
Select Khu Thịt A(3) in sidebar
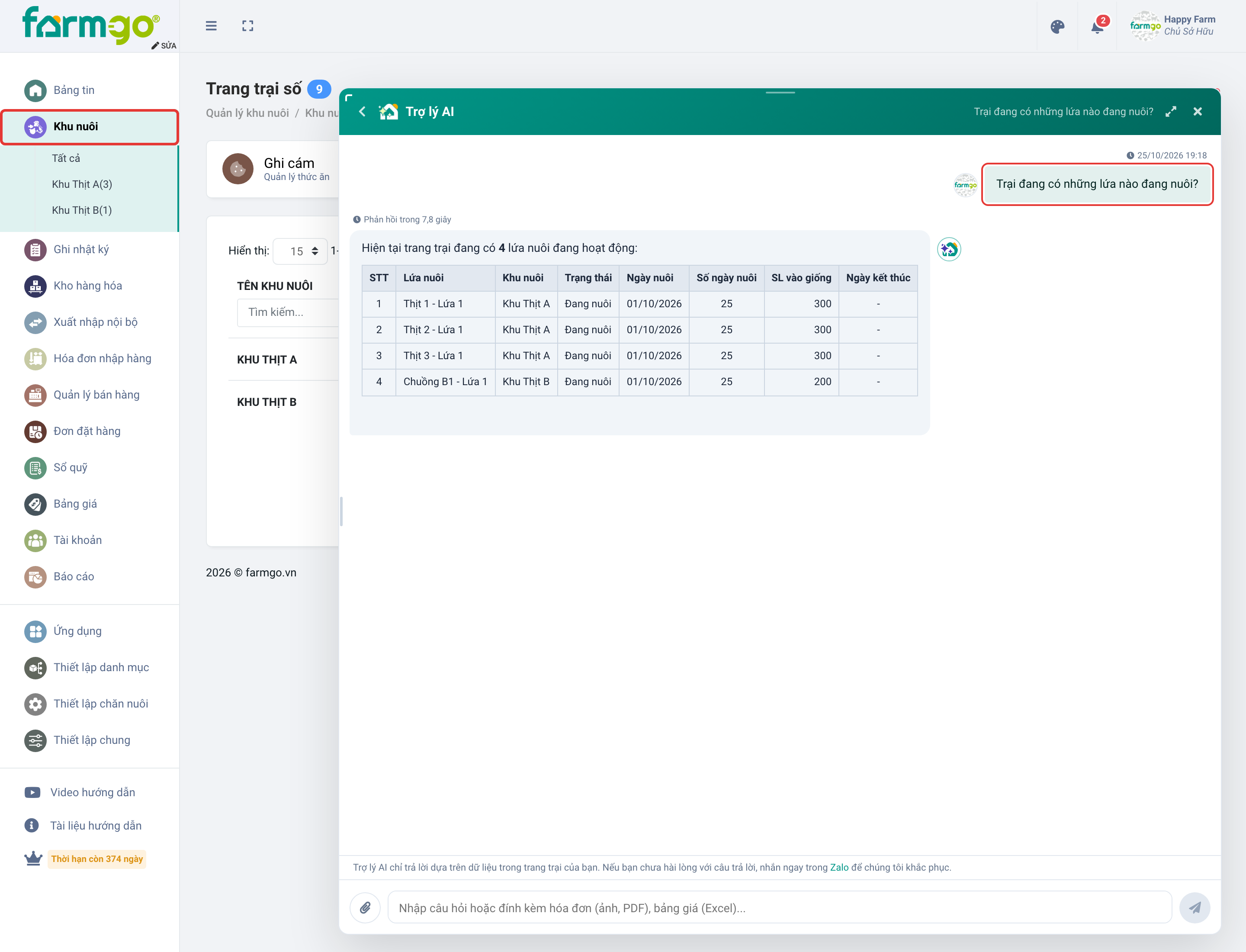coord(82,184)
